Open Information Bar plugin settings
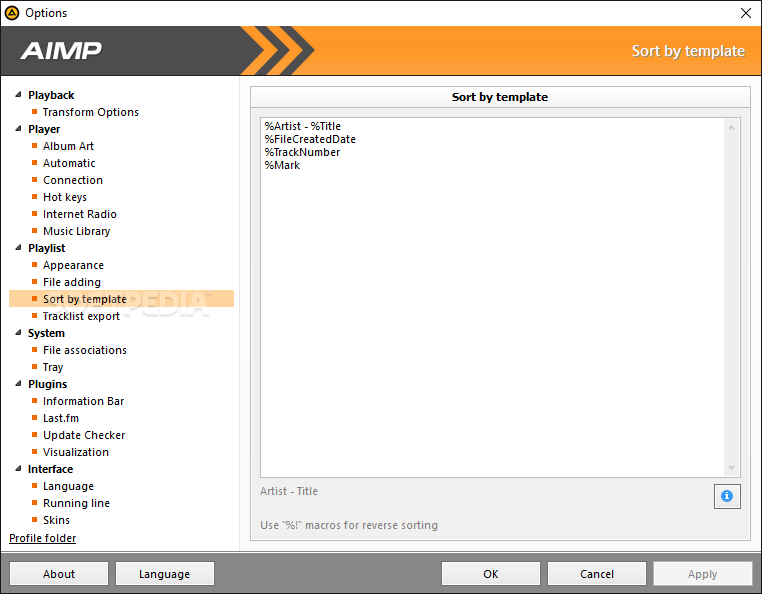Viewport: 762px width, 594px height. 84,401
